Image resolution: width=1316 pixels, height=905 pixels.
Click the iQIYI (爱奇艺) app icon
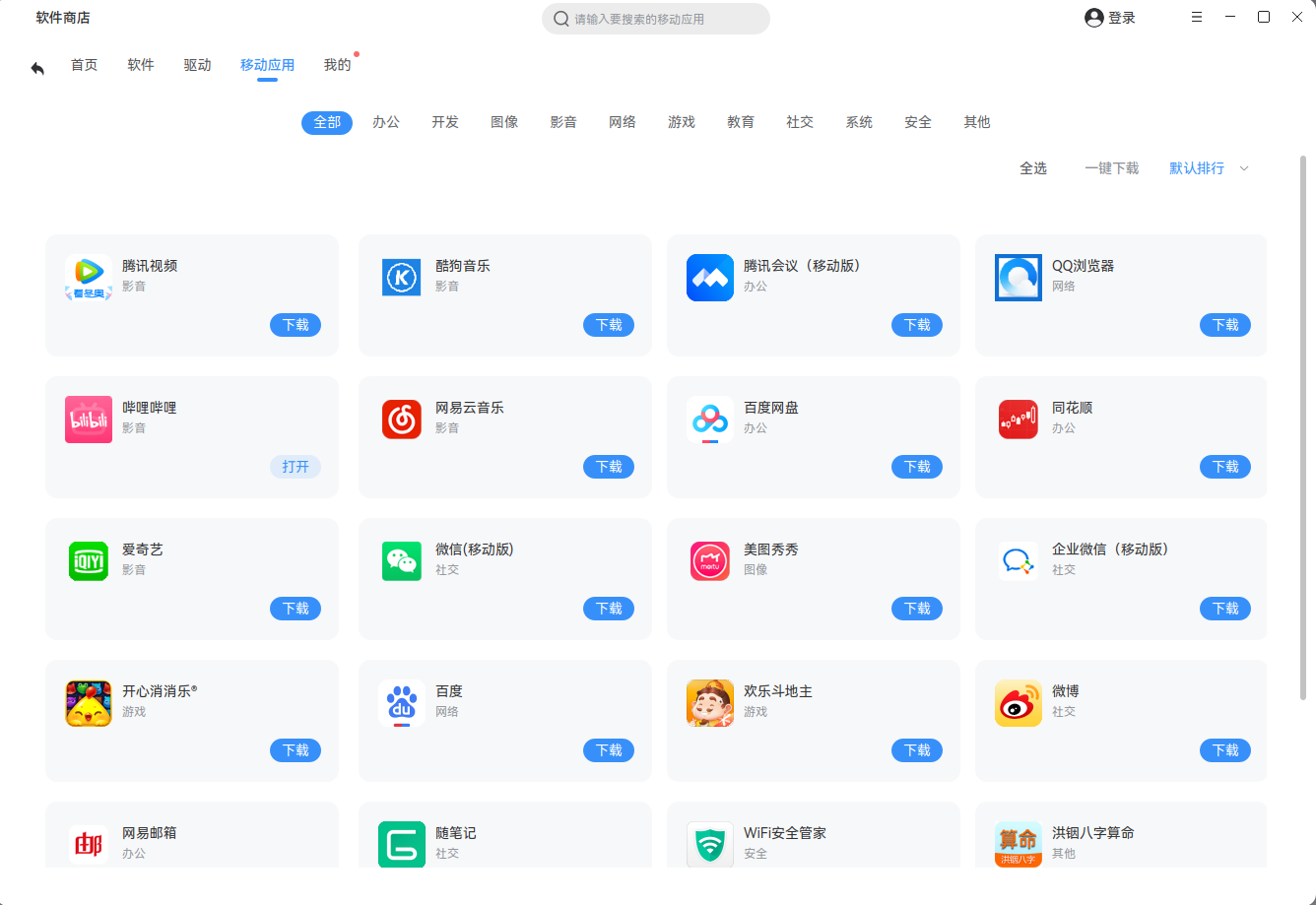pyautogui.click(x=89, y=561)
